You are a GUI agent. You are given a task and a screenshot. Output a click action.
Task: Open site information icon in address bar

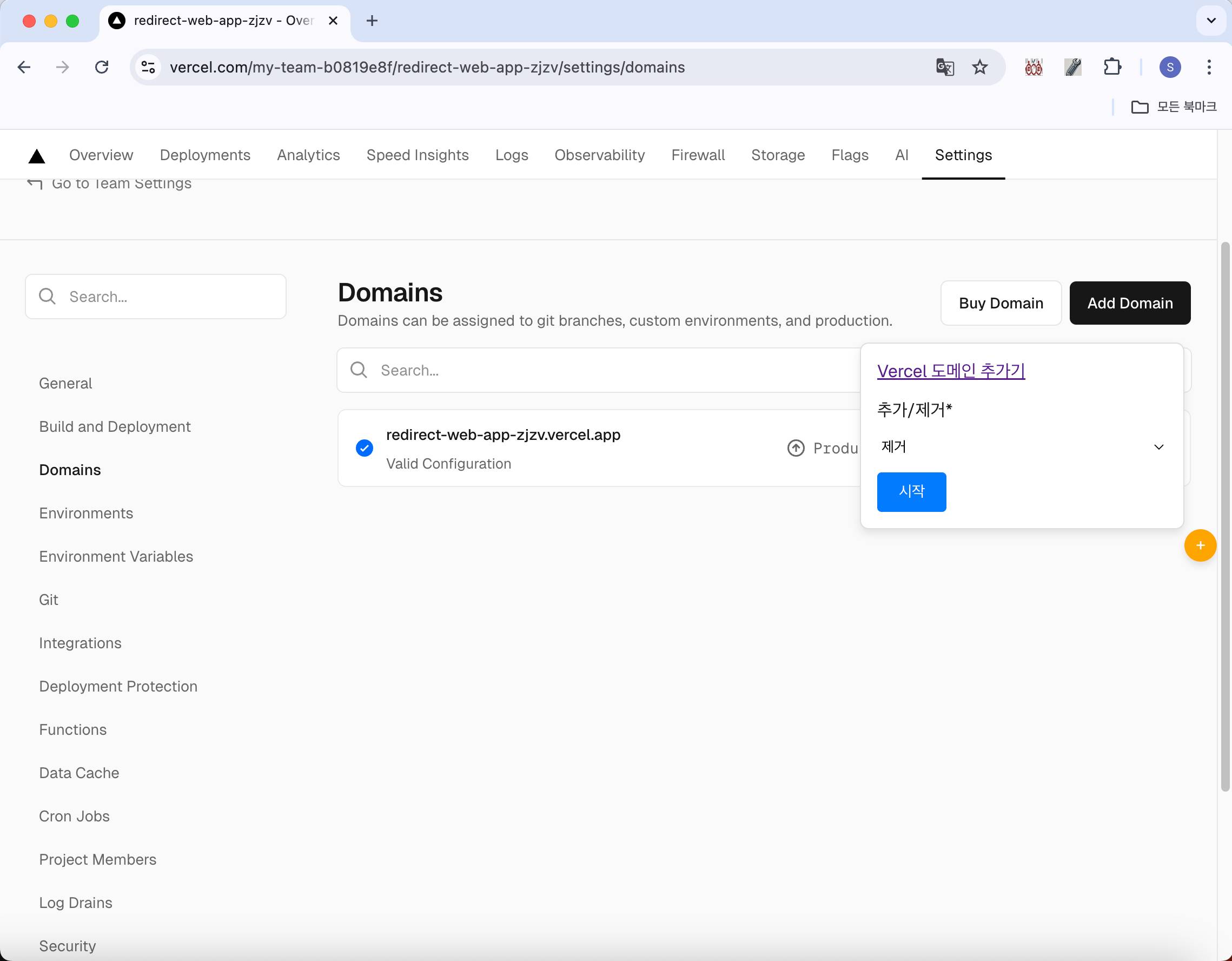point(148,67)
